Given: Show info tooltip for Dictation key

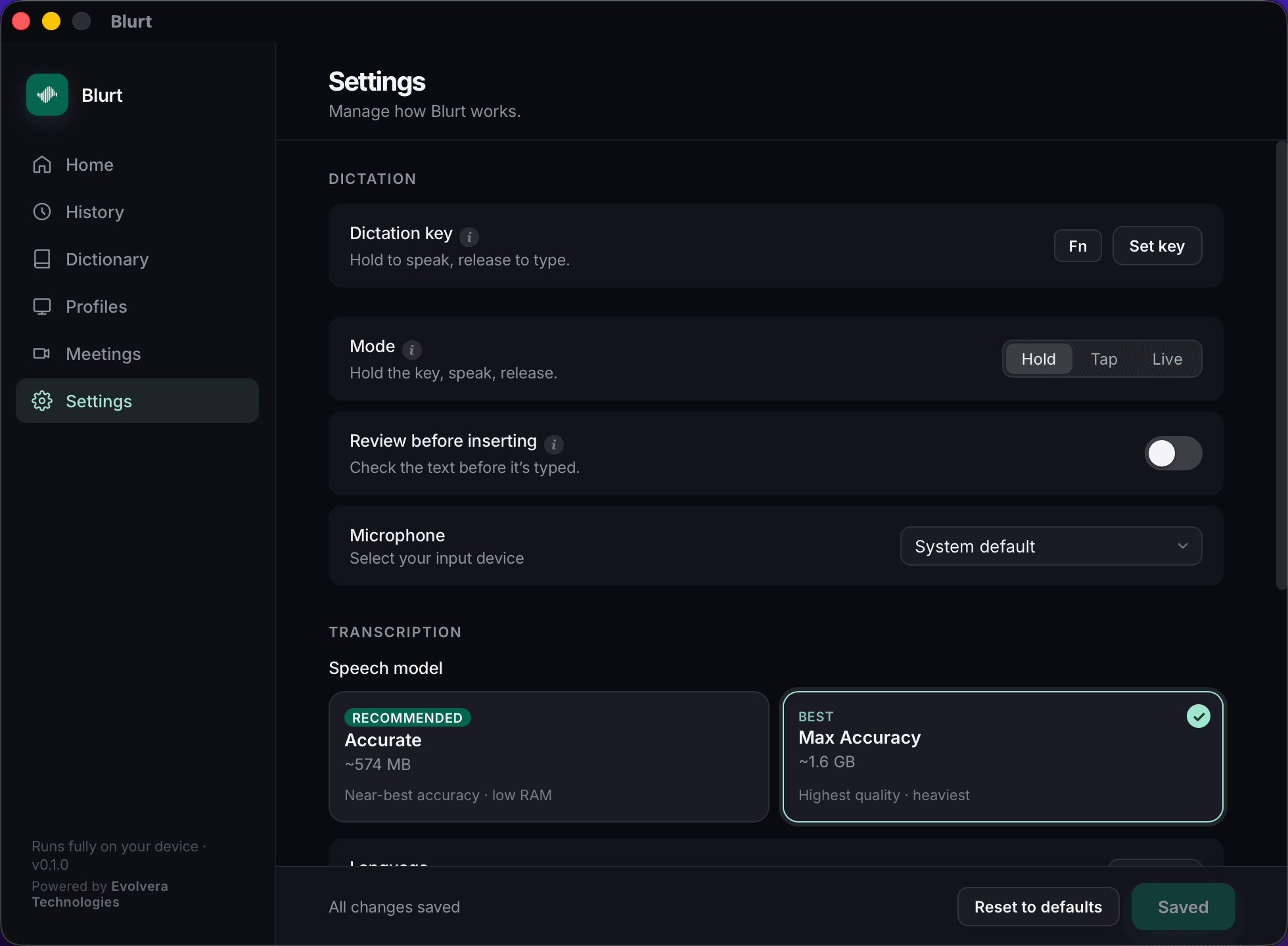Looking at the screenshot, I should pyautogui.click(x=469, y=236).
